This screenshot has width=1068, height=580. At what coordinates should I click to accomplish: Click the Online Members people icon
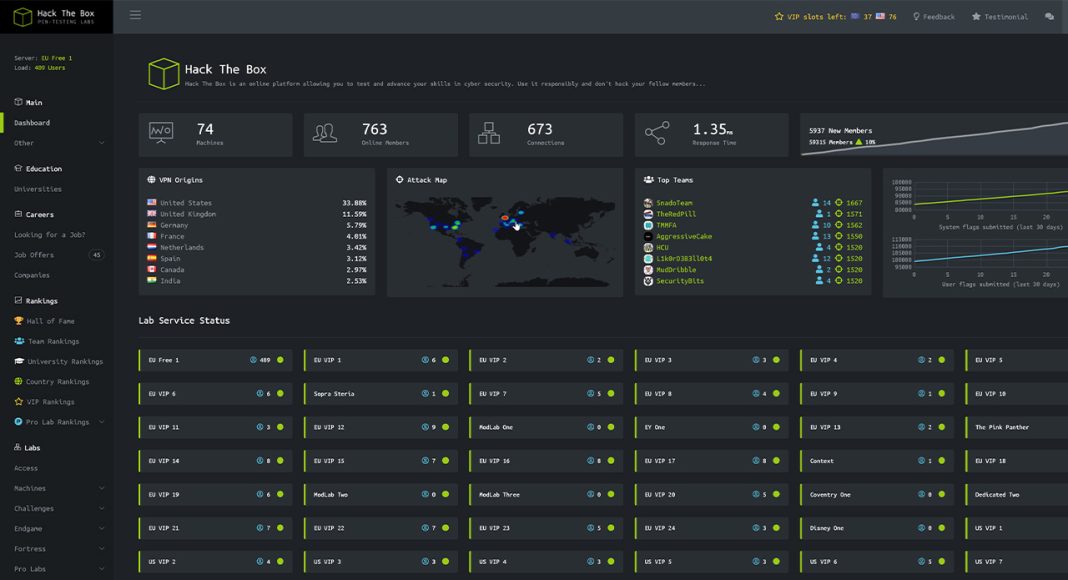pos(325,133)
